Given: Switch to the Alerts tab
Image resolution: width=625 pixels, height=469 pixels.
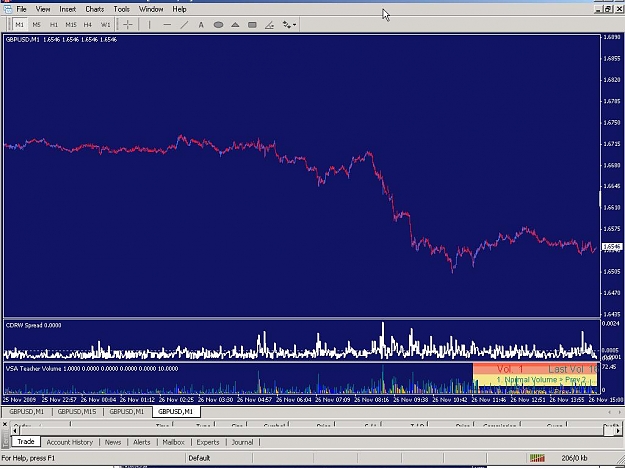Looking at the screenshot, I should pyautogui.click(x=142, y=442).
